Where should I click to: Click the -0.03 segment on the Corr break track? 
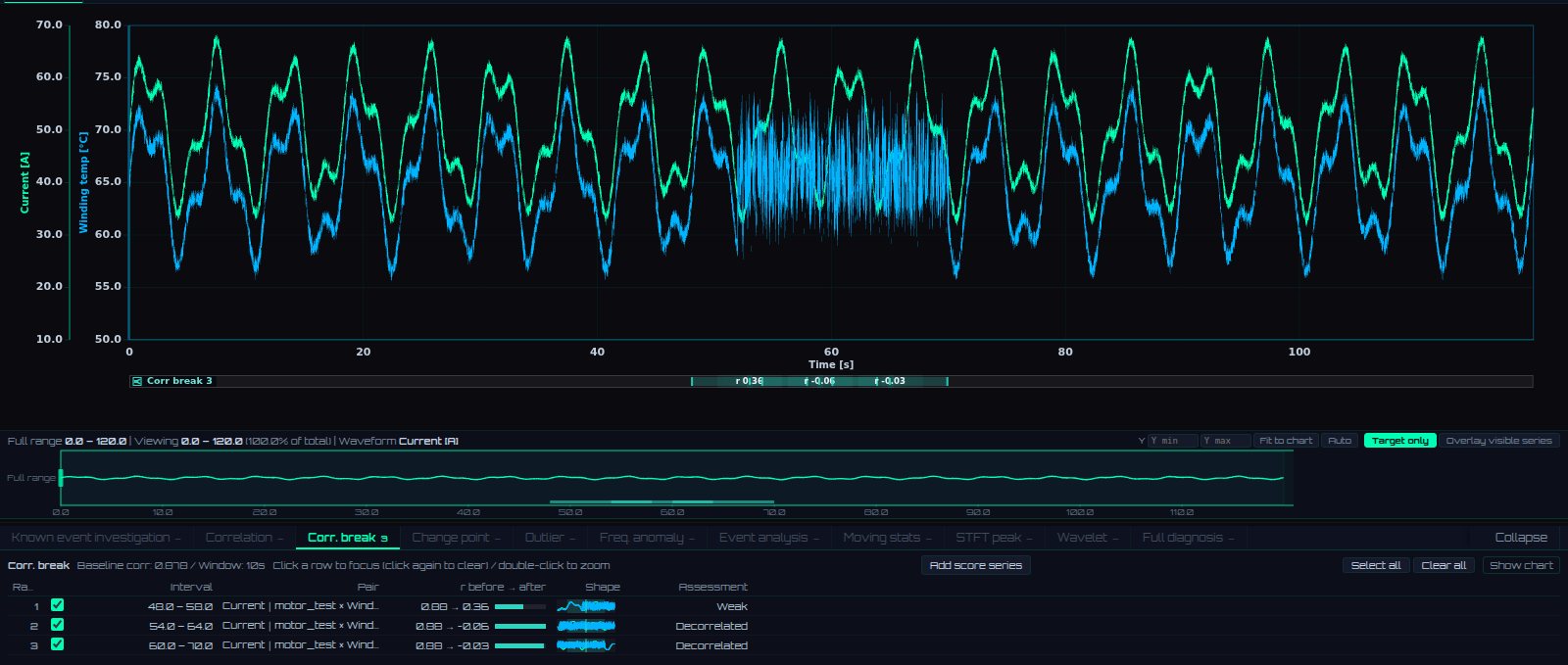(890, 381)
